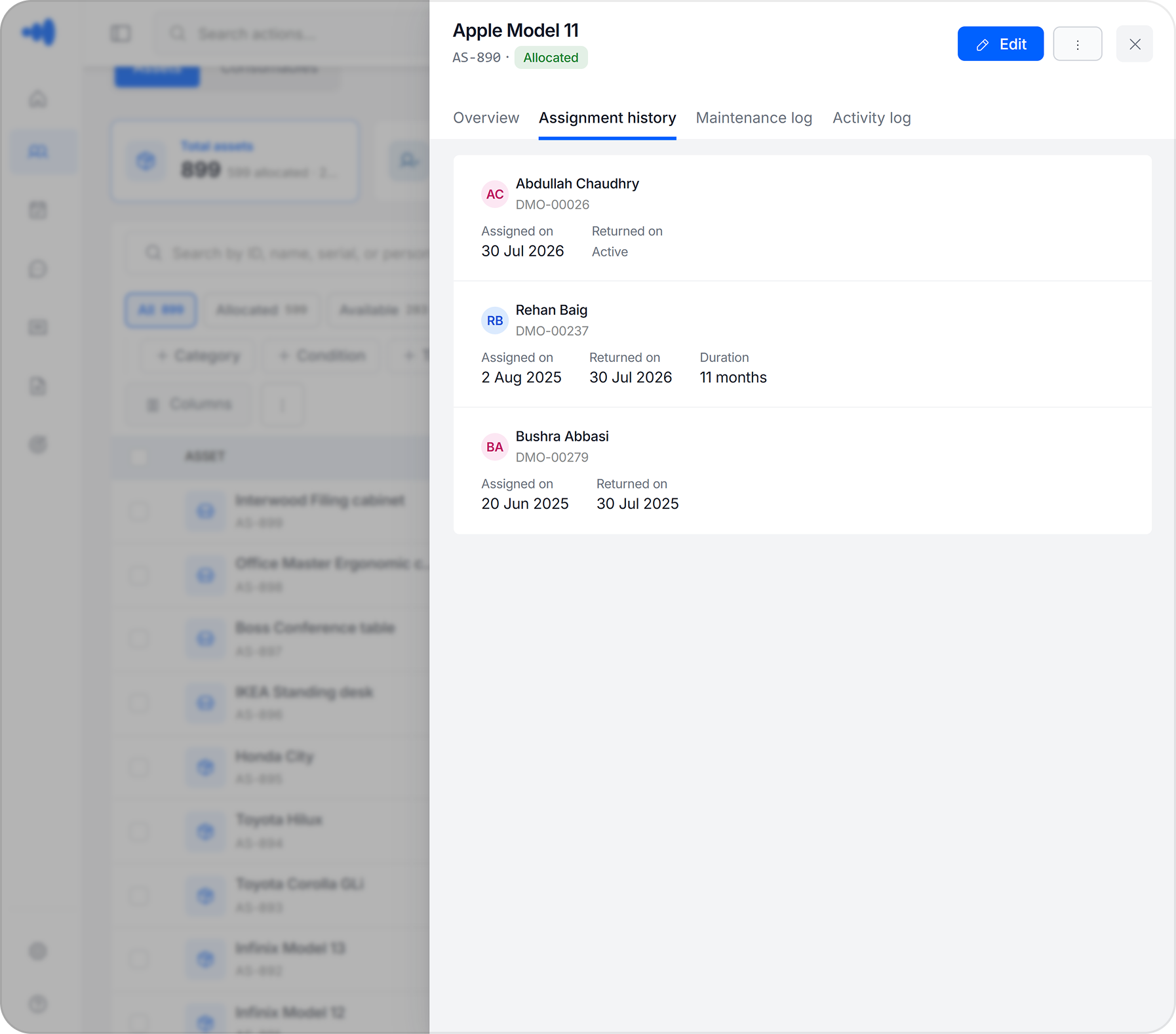Check the IKEA Standing desk row checkbox
The height and width of the screenshot is (1034, 1176).
click(x=138, y=704)
